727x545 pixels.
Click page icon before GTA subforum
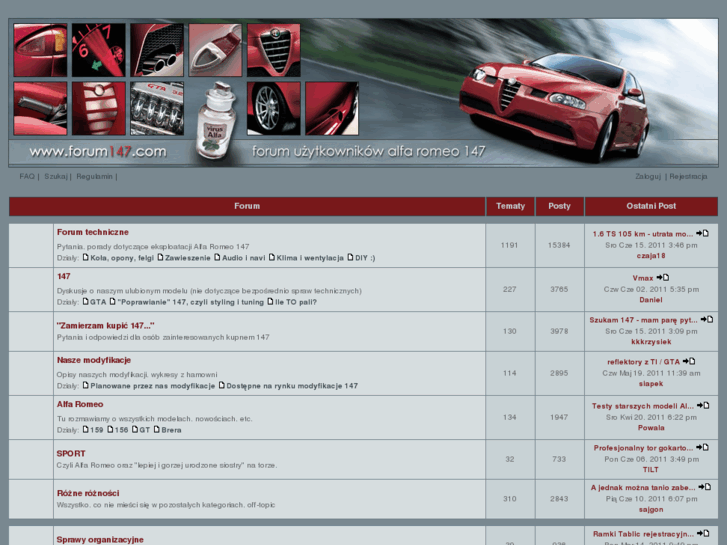pos(85,301)
